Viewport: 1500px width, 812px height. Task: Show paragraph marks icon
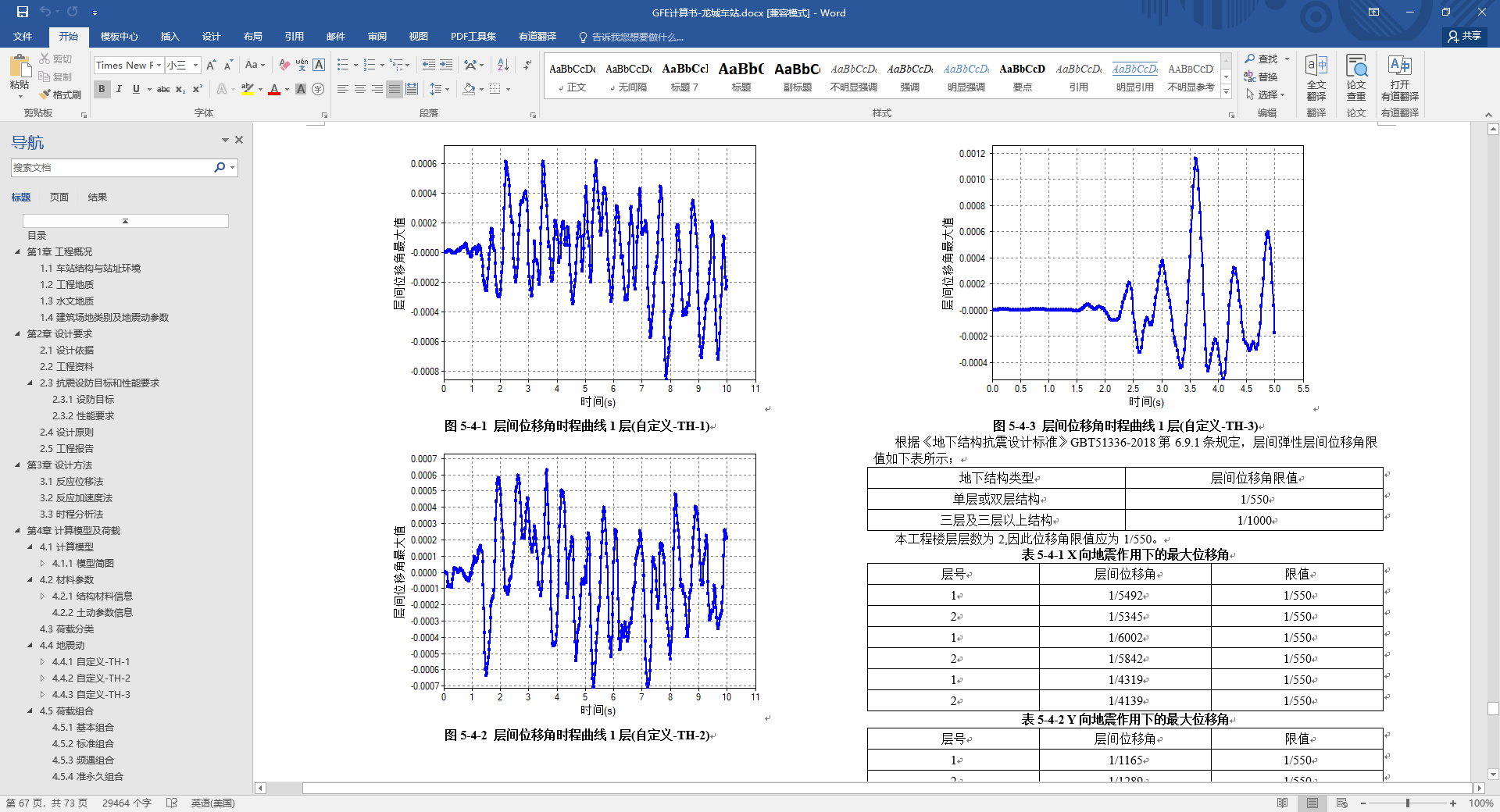pos(528,65)
